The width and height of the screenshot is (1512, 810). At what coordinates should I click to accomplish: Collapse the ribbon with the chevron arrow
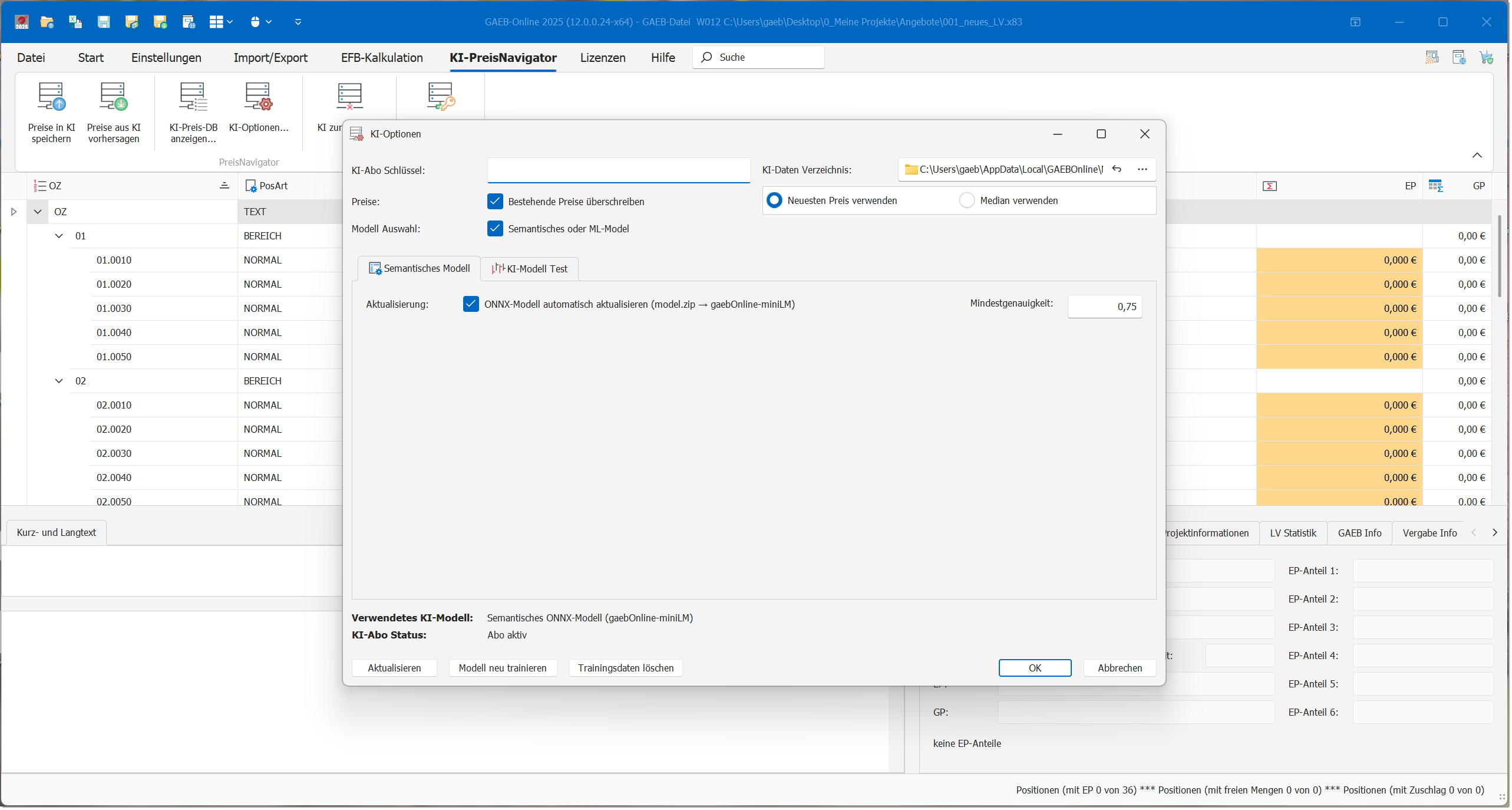tap(1478, 156)
